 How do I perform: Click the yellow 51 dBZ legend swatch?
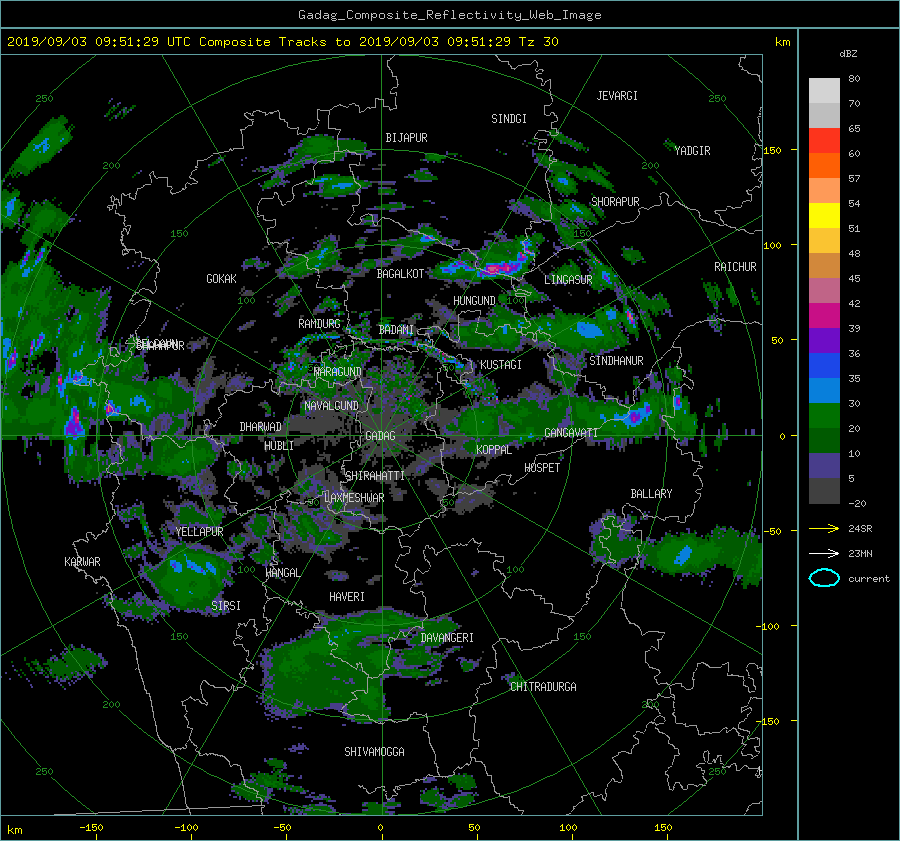pyautogui.click(x=824, y=216)
